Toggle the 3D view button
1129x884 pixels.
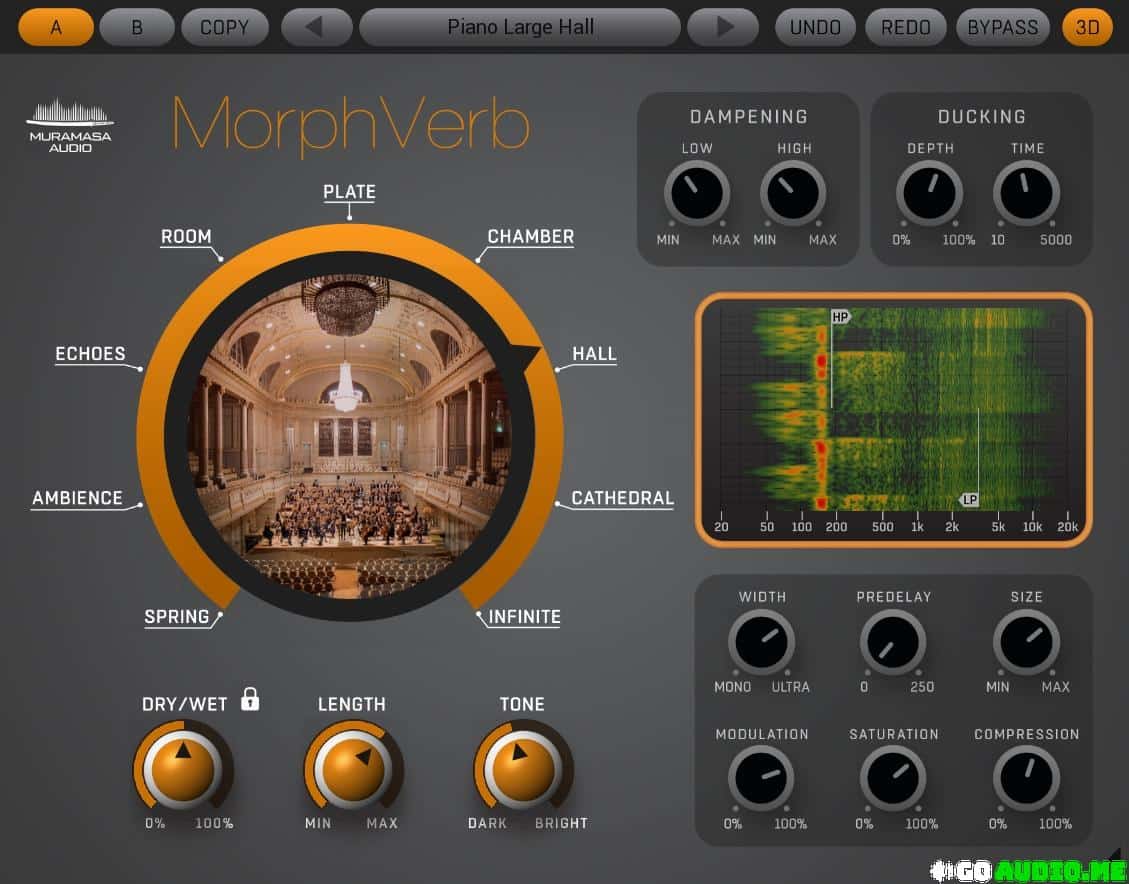coord(1087,28)
